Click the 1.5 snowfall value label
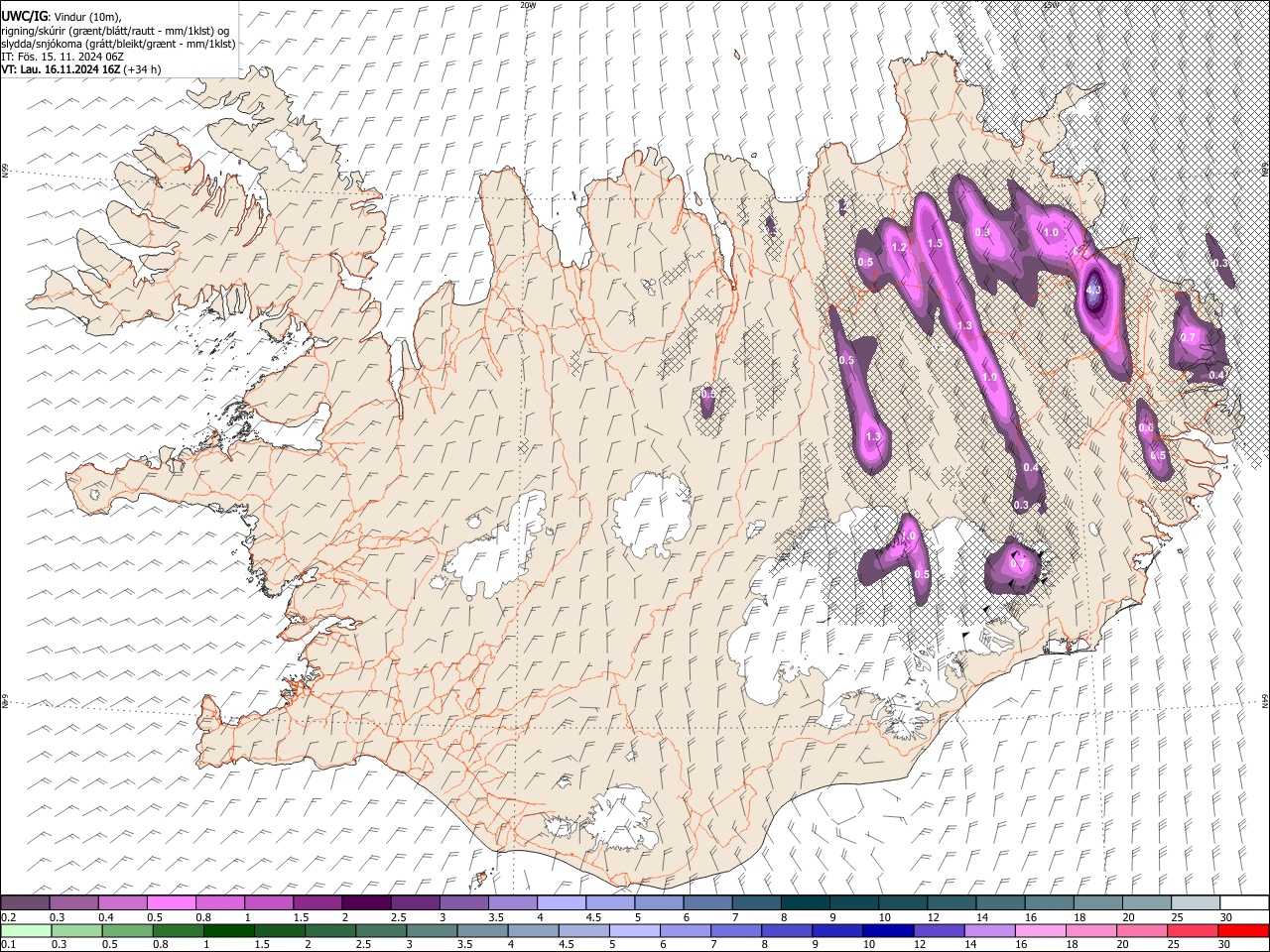Image resolution: width=1270 pixels, height=952 pixels. click(x=934, y=243)
